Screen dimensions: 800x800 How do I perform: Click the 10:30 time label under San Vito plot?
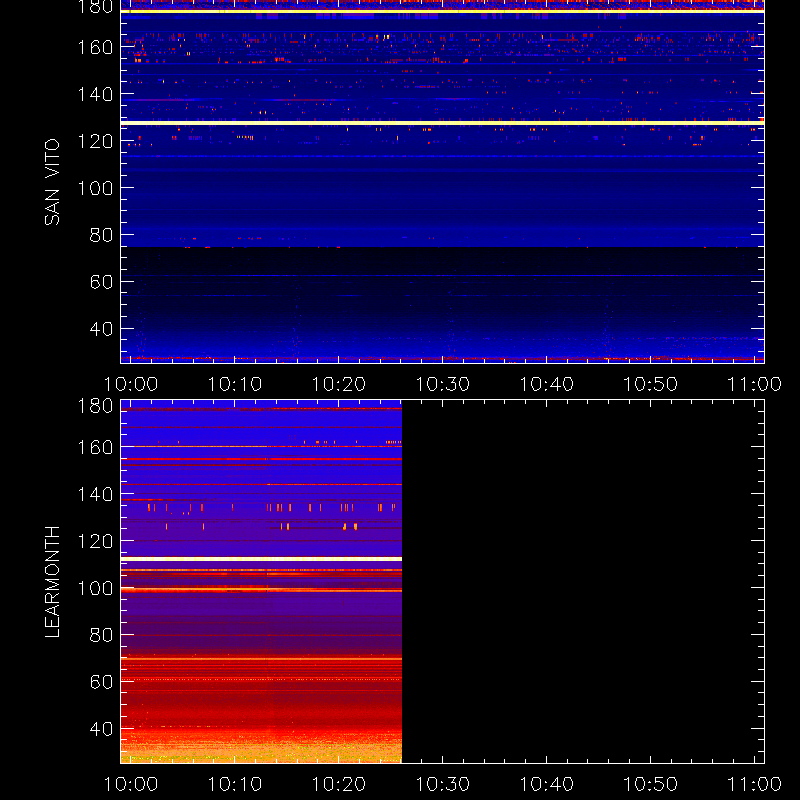(443, 384)
